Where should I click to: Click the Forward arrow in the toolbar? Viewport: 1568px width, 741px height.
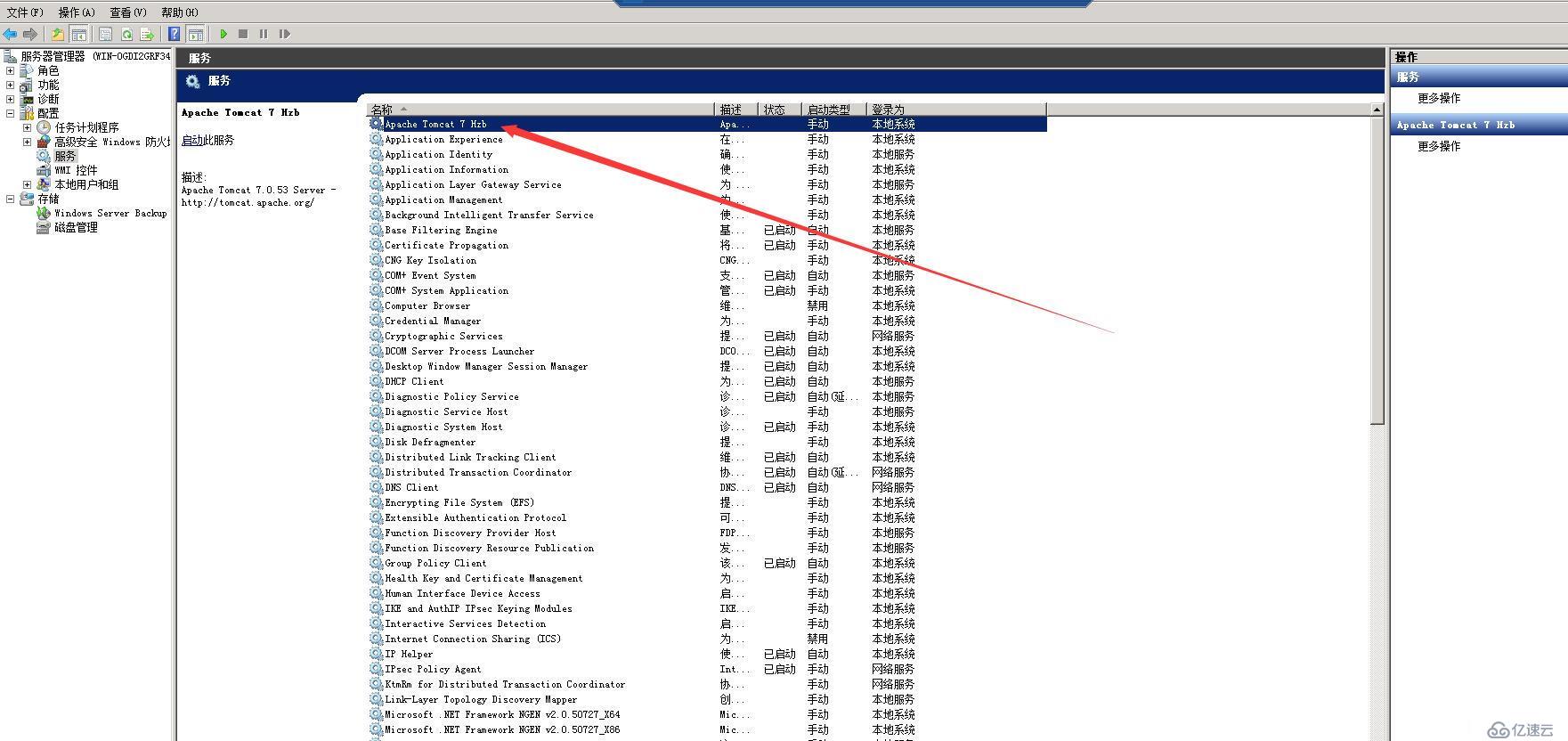point(30,34)
